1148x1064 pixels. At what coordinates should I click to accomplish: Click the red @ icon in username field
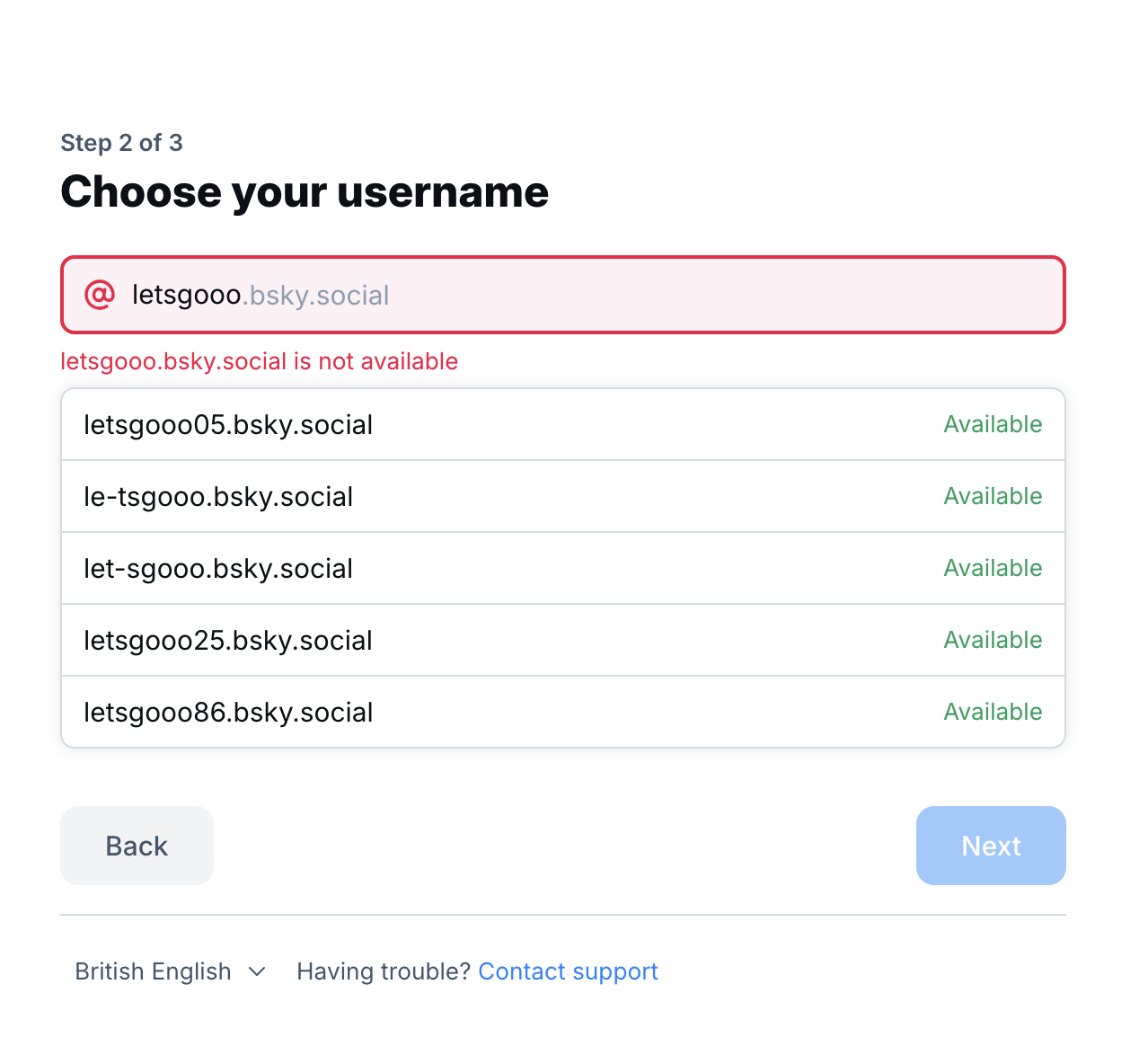coord(100,295)
